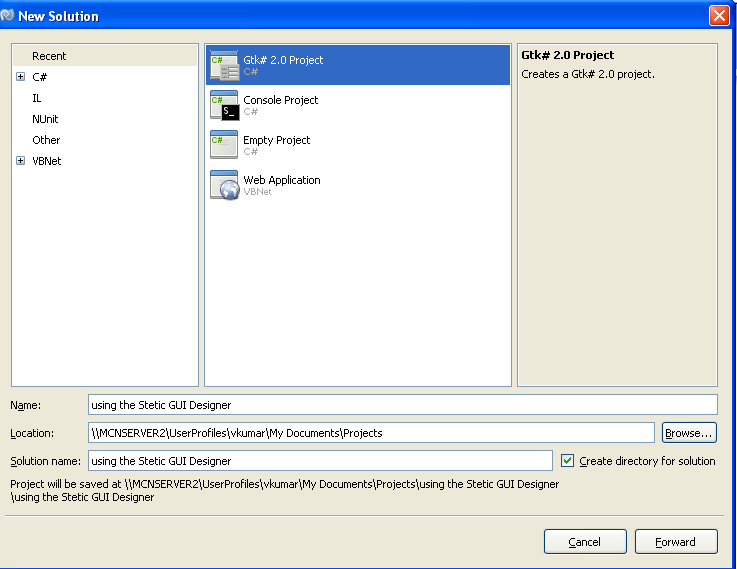The height and width of the screenshot is (569, 737).
Task: Click the 'Creates a Gtk# 2.0 project.' description
Action: (x=588, y=74)
